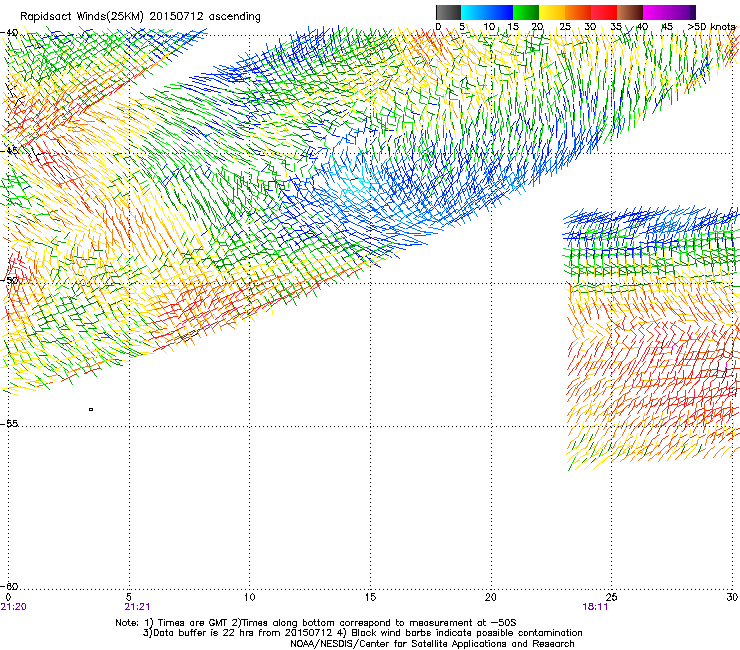Click the '40' value under the color scale
This screenshot has width=740, height=650.
click(642, 27)
